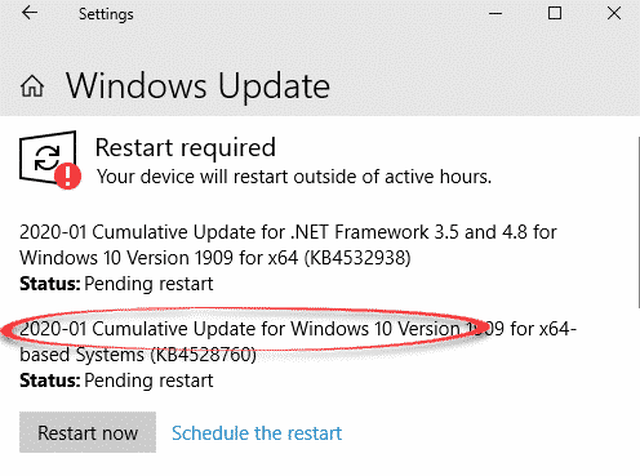Click the back arrow in title bar
The height and width of the screenshot is (476, 640).
[x=29, y=14]
